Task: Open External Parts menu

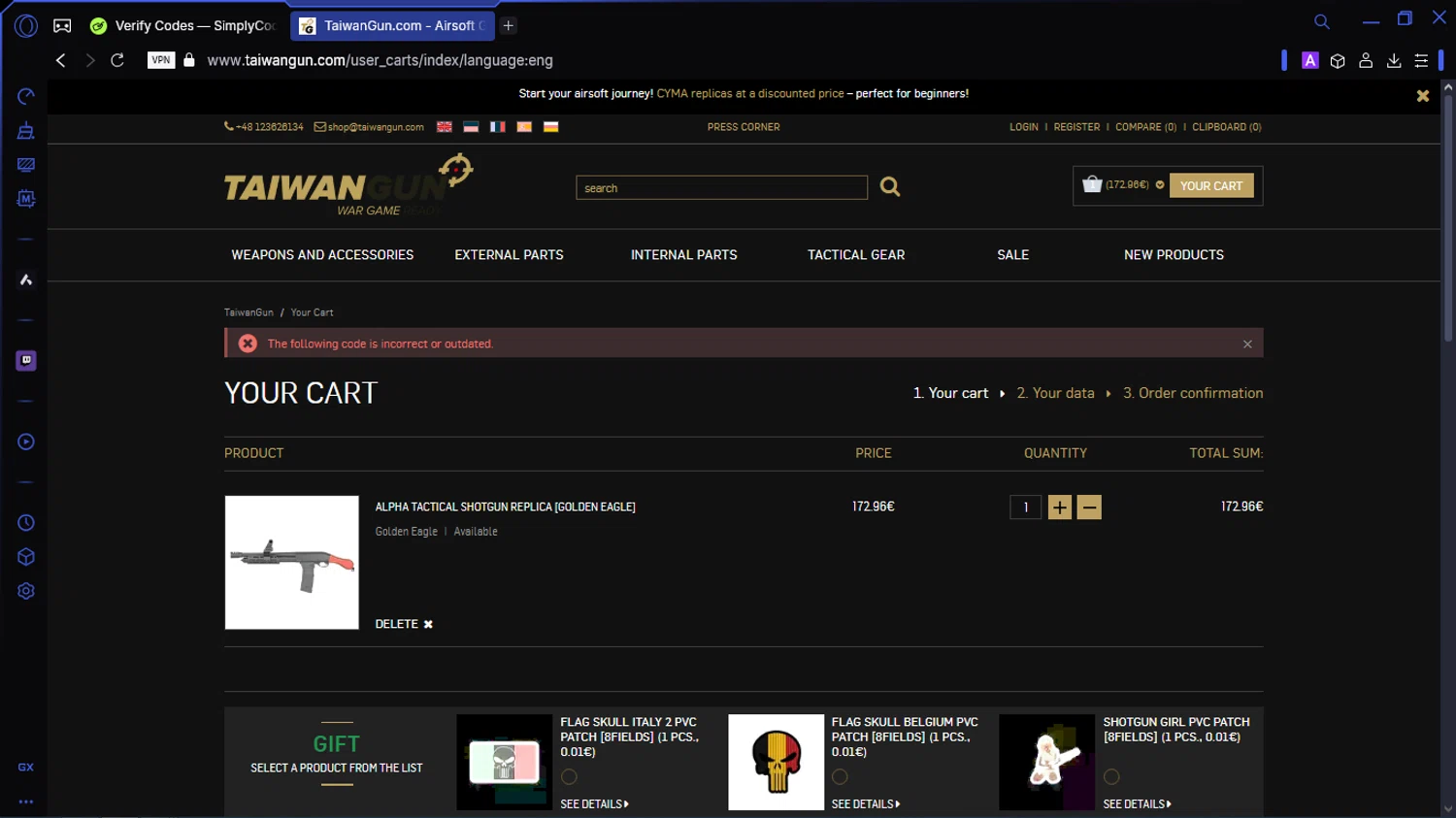Action: [509, 255]
